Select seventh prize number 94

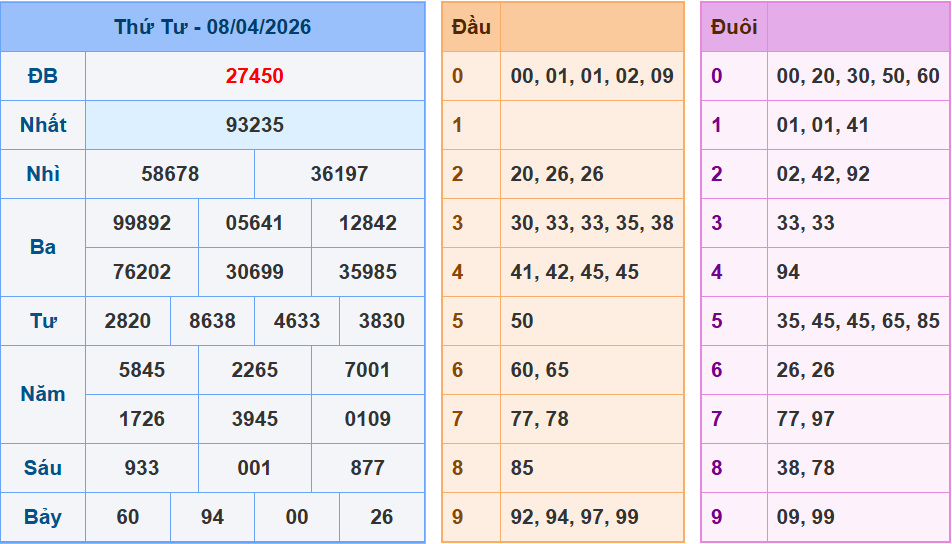212,517
